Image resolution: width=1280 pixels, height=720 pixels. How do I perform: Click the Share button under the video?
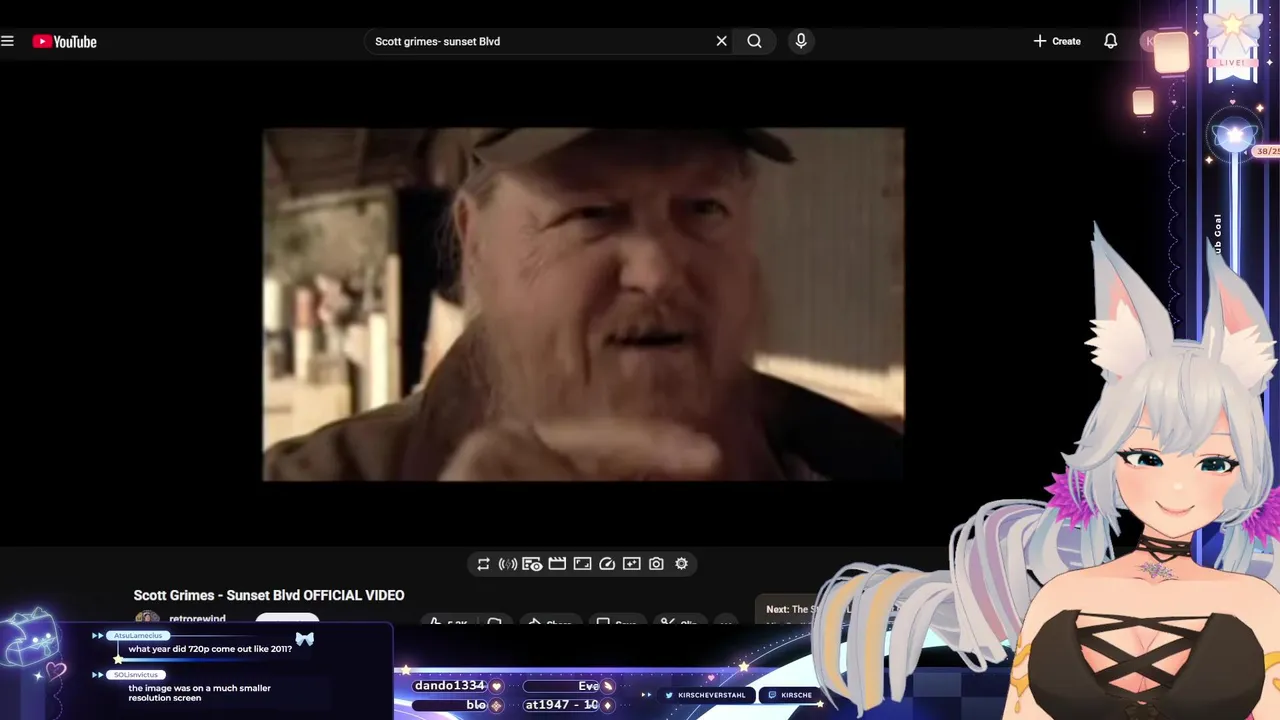click(x=549, y=622)
